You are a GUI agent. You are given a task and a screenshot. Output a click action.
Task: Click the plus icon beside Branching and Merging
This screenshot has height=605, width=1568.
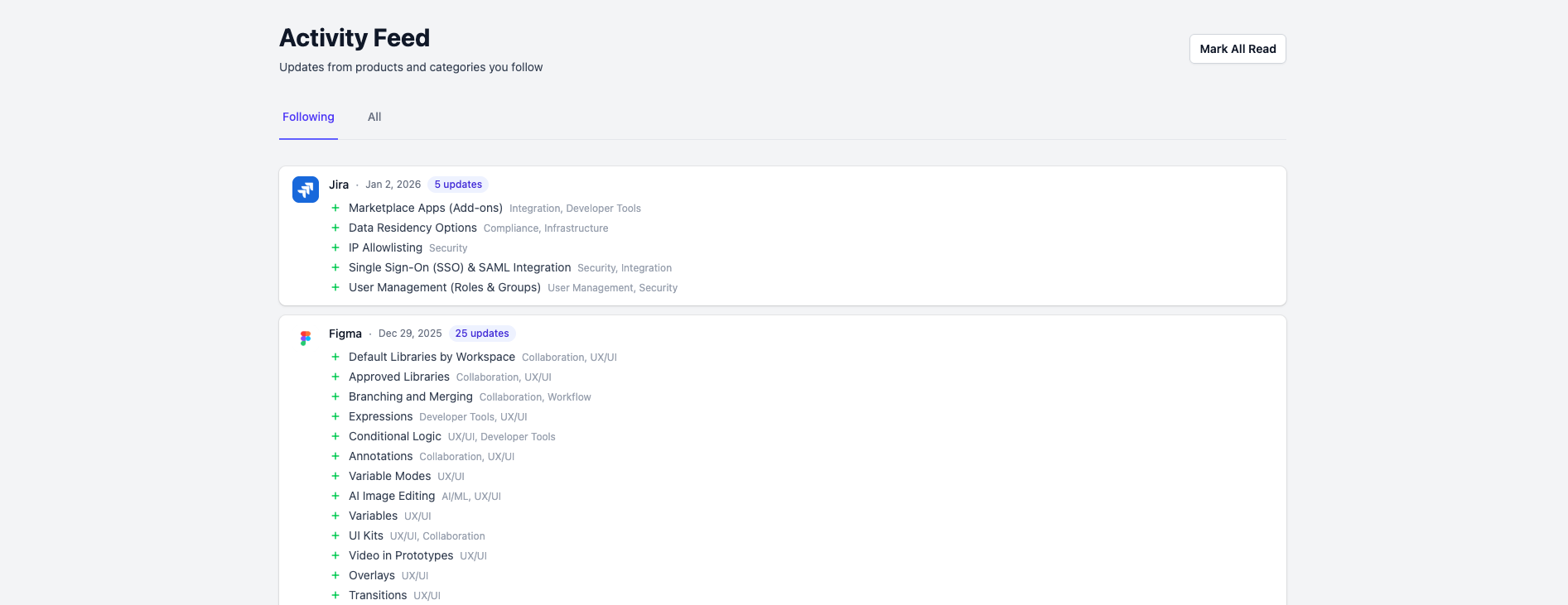335,396
